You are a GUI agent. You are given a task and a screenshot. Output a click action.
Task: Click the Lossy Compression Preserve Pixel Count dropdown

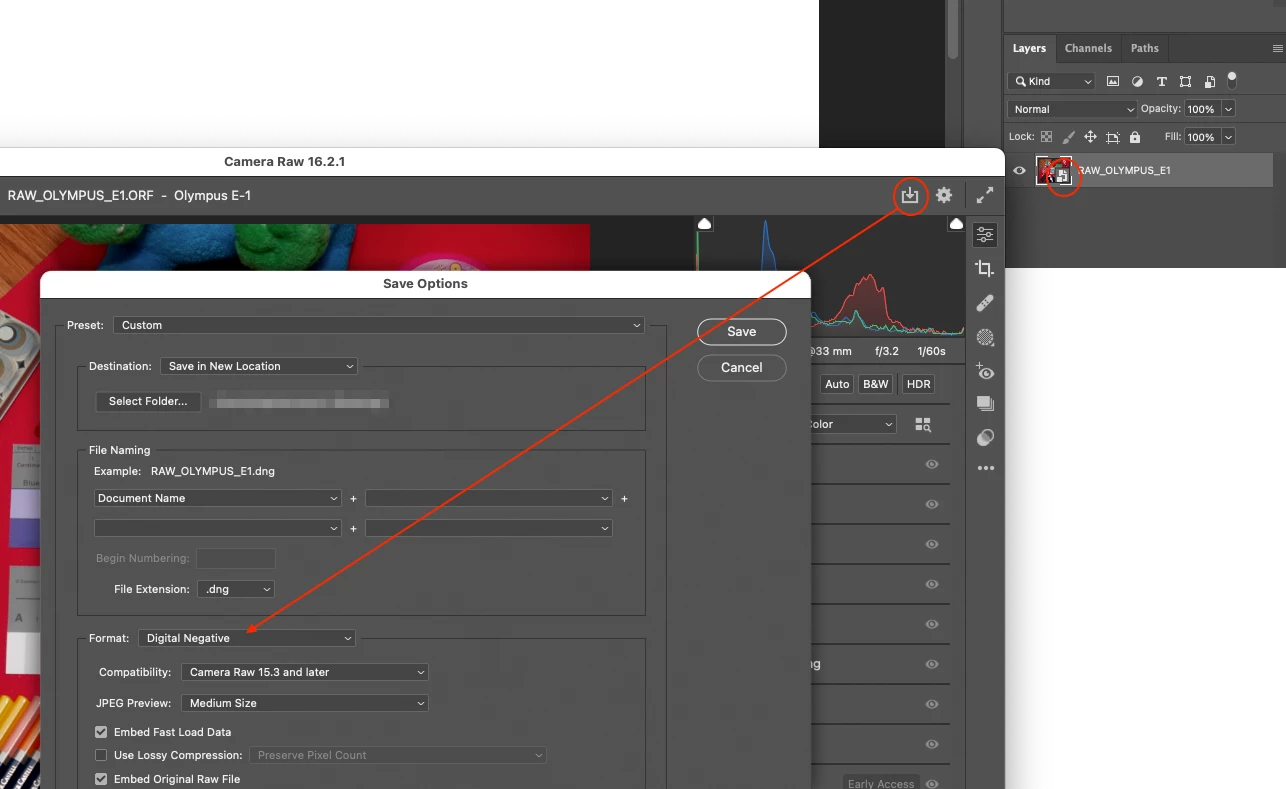point(398,755)
